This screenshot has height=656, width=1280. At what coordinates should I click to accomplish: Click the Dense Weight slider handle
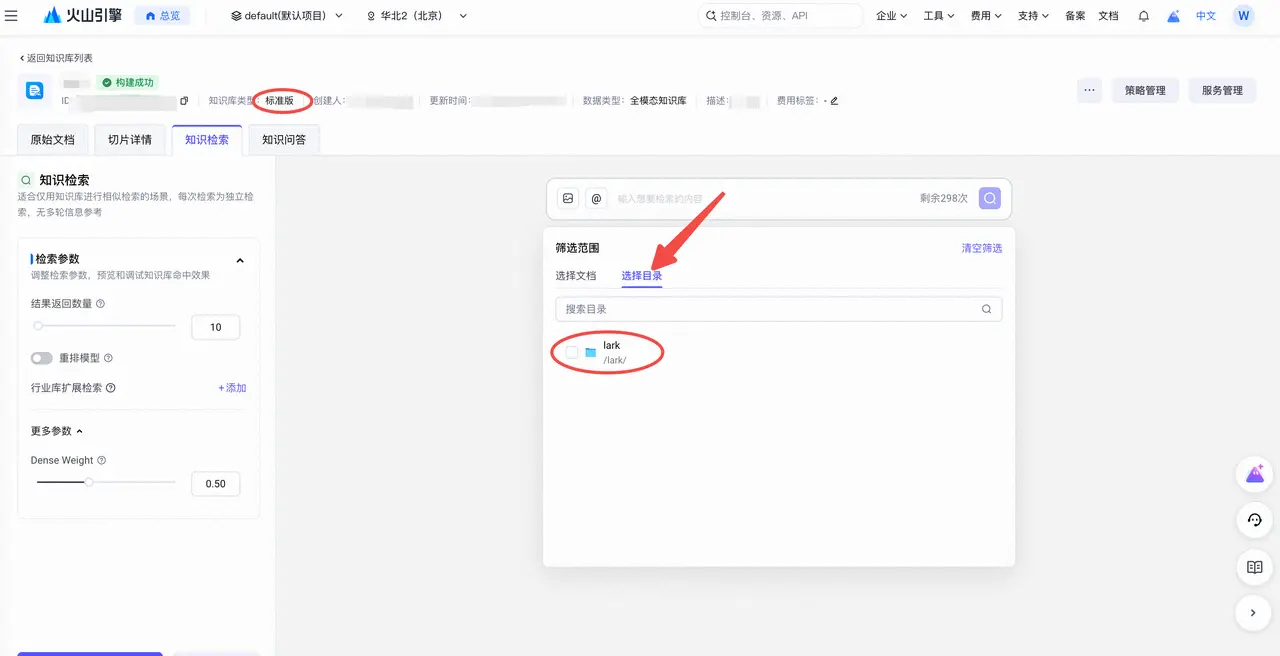click(89, 482)
